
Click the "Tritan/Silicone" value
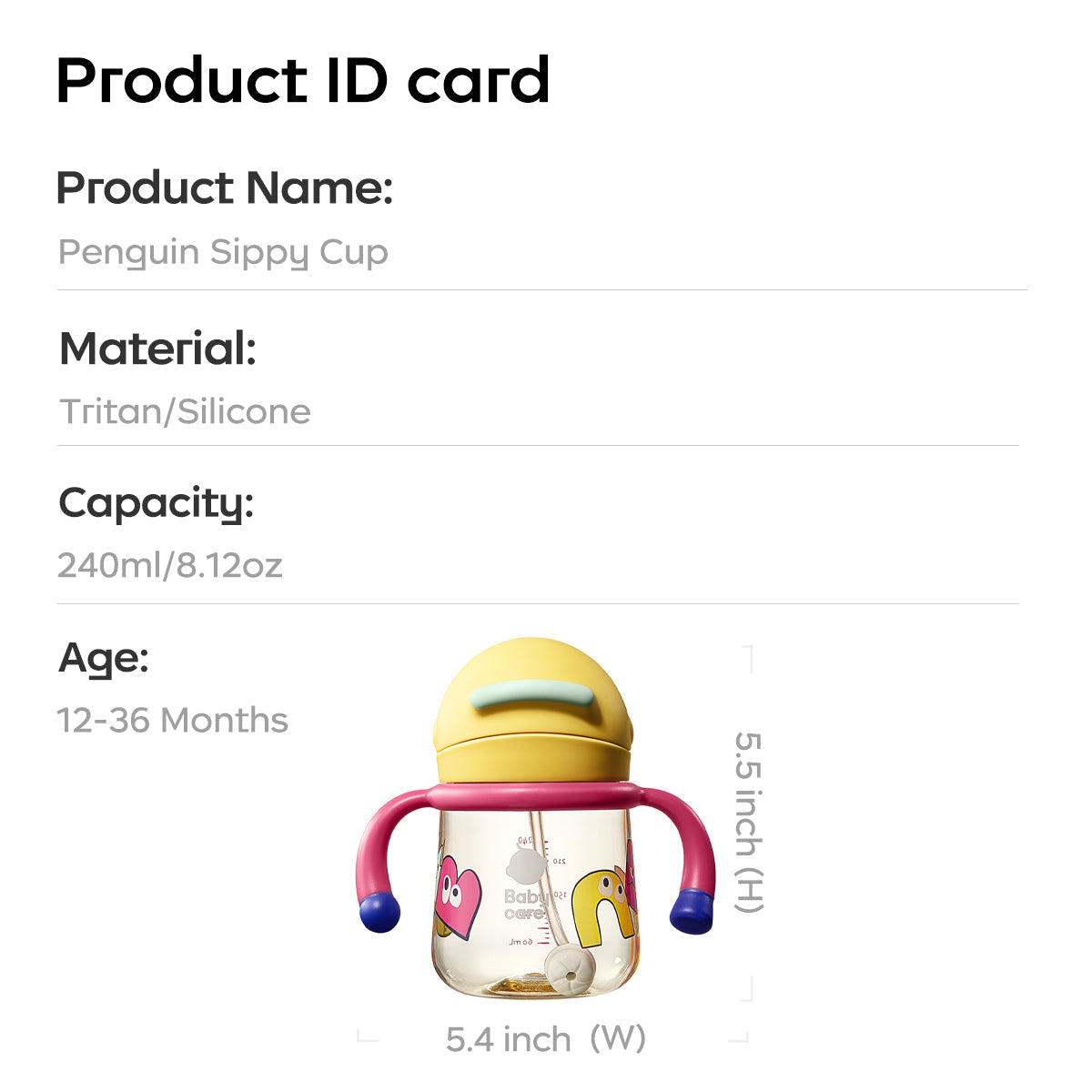pyautogui.click(x=185, y=411)
